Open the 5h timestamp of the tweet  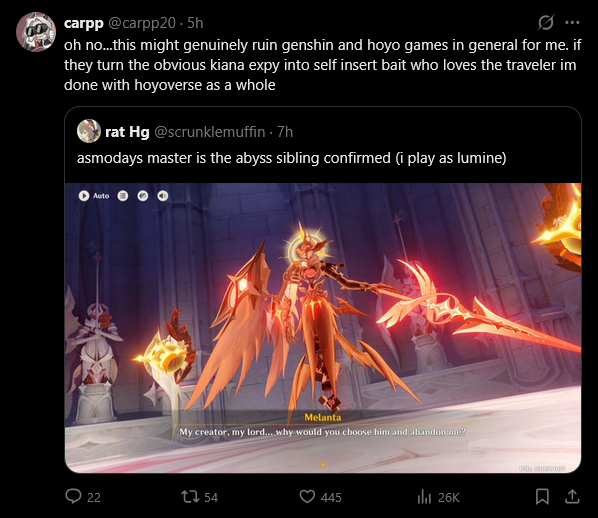click(x=195, y=23)
